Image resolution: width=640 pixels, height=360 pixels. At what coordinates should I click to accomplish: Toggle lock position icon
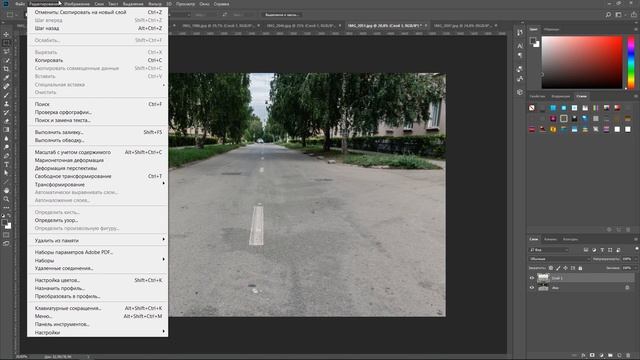point(565,268)
